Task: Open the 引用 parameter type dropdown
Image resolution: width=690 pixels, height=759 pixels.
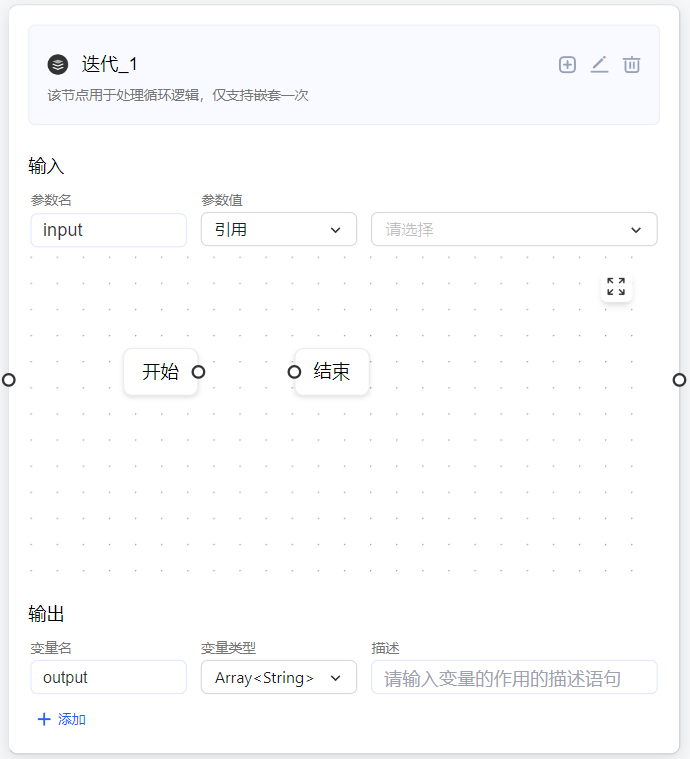Action: 279,229
